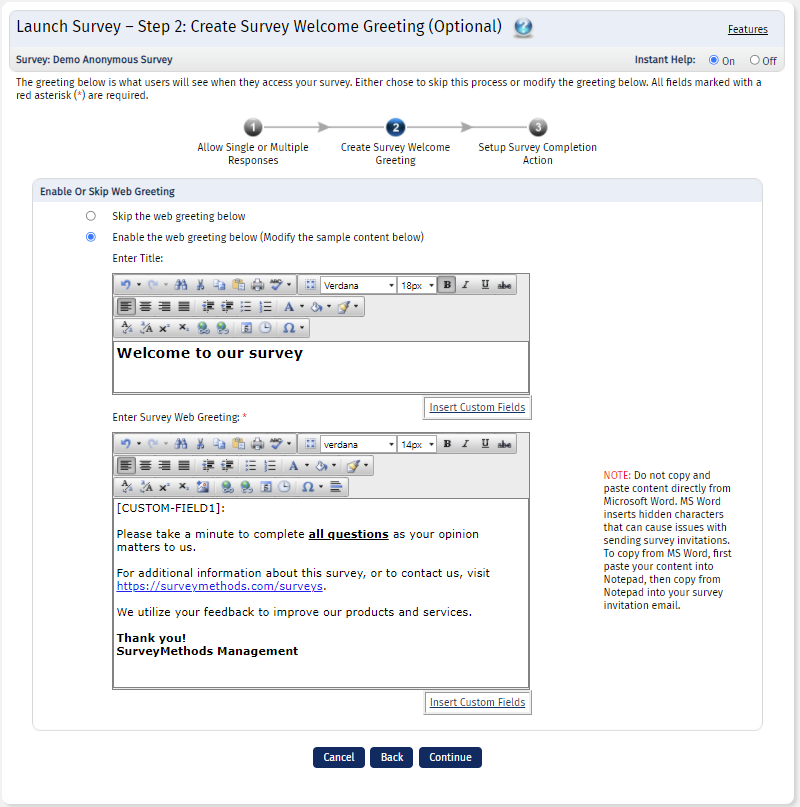Turn Instant Help off

pos(755,60)
